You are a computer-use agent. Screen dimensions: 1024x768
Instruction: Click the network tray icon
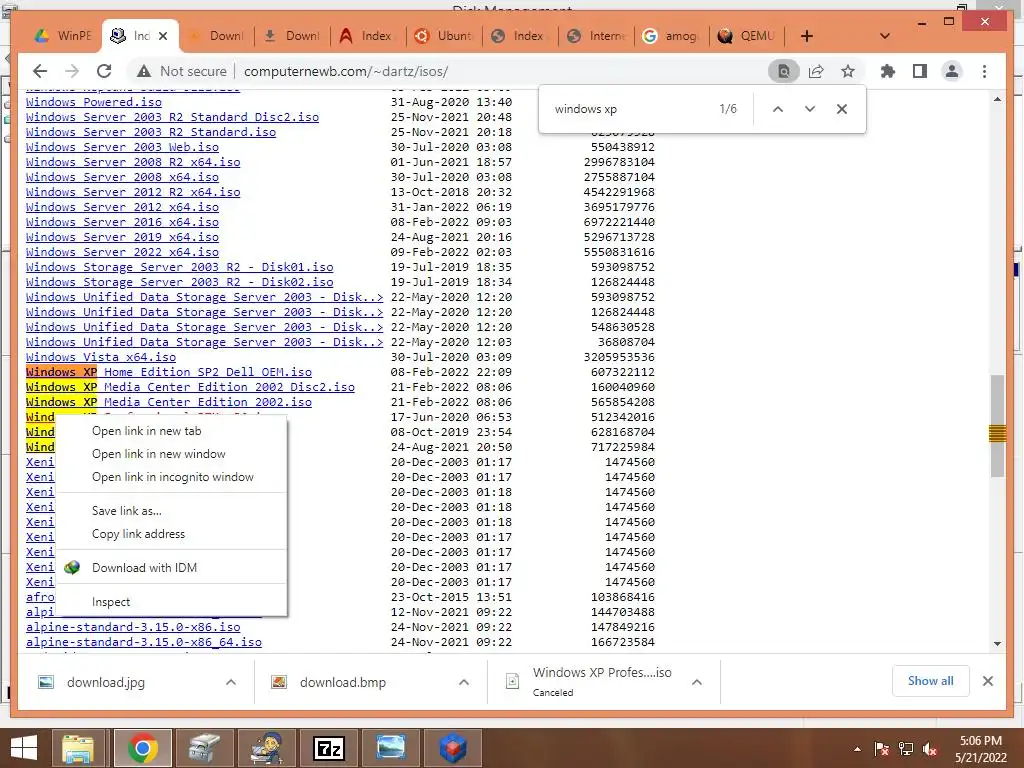pos(906,749)
